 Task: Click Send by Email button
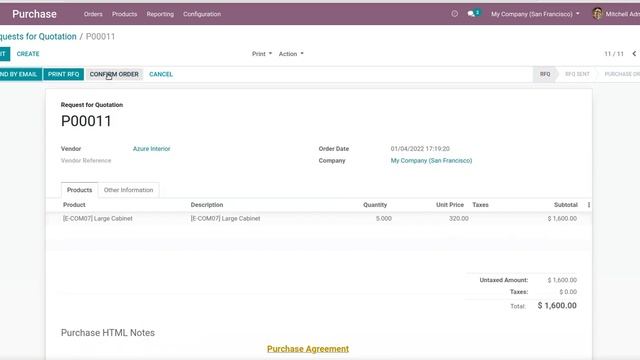coord(20,74)
